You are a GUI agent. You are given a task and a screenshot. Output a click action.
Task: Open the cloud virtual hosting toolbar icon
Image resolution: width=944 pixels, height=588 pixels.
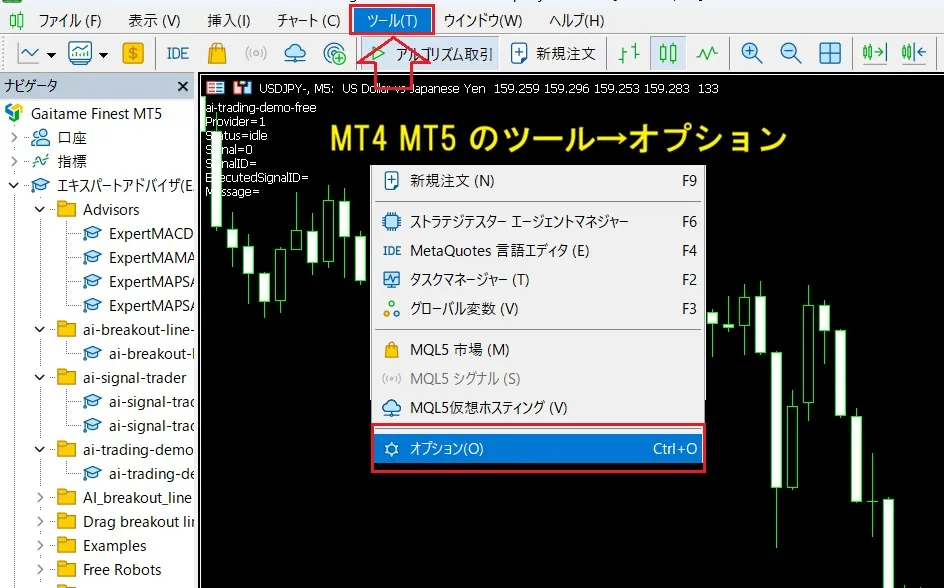(295, 53)
